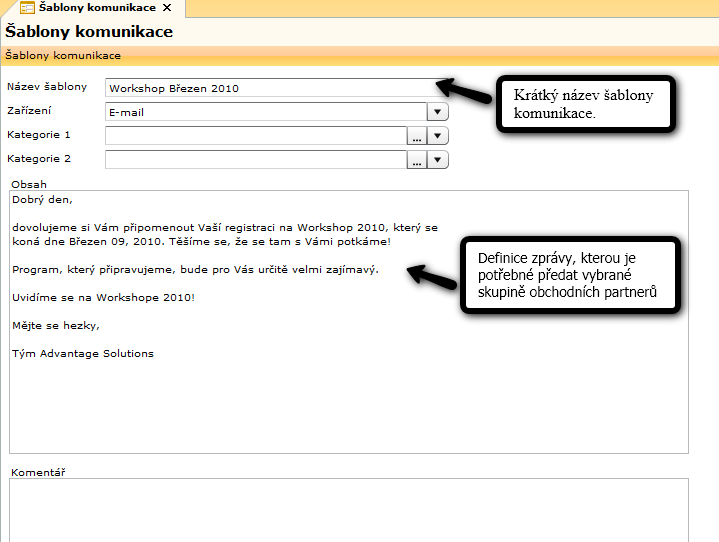Viewport: 719px width, 542px height.
Task: Focus the Název šablony text field
Action: 270,88
